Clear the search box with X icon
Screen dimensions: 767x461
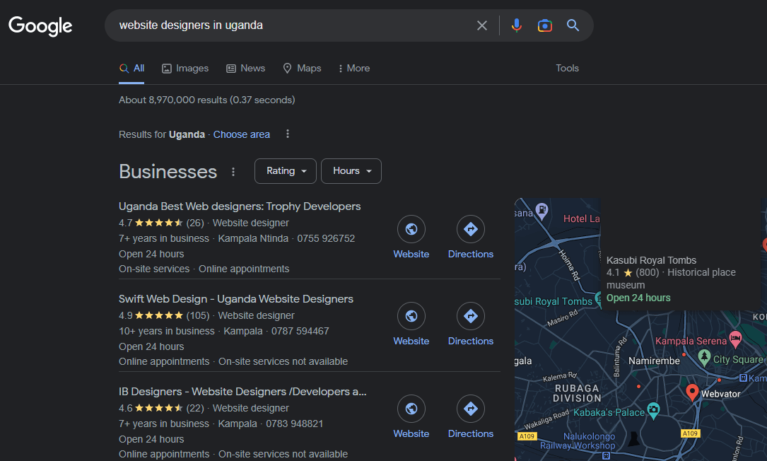click(482, 25)
